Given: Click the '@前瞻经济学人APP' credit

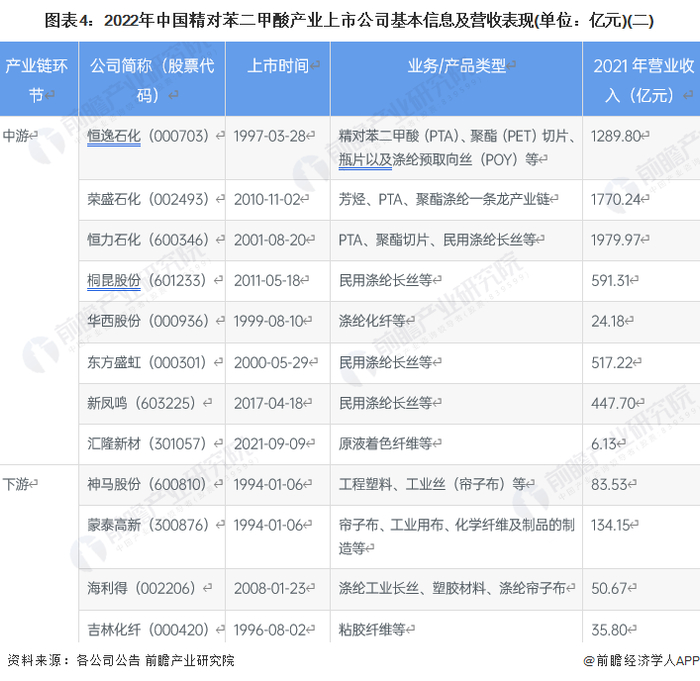Looking at the screenshot, I should (641, 660).
